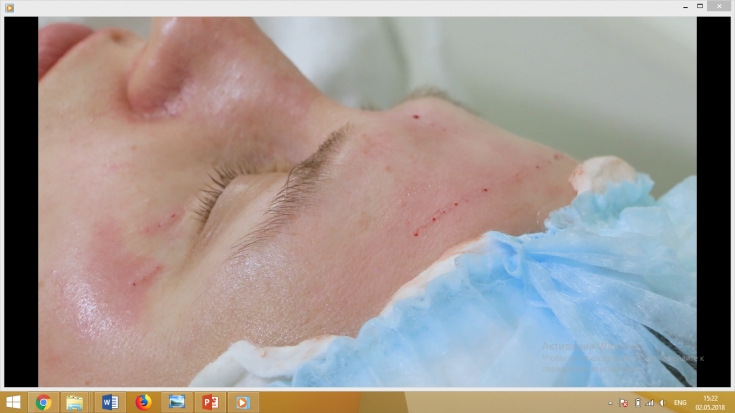
Task: Open Firefox browser from taskbar
Action: click(143, 402)
